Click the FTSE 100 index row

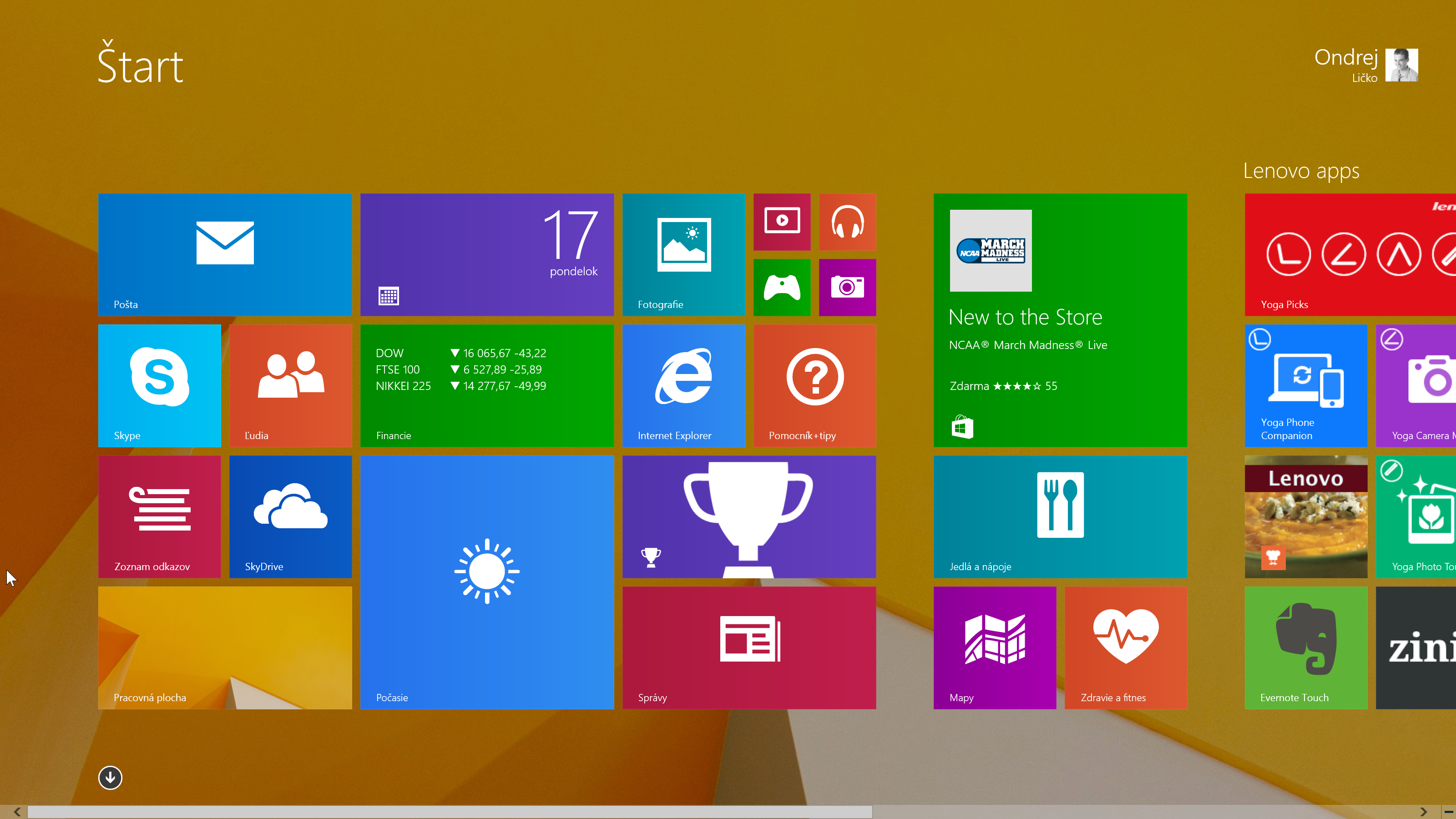tap(459, 369)
